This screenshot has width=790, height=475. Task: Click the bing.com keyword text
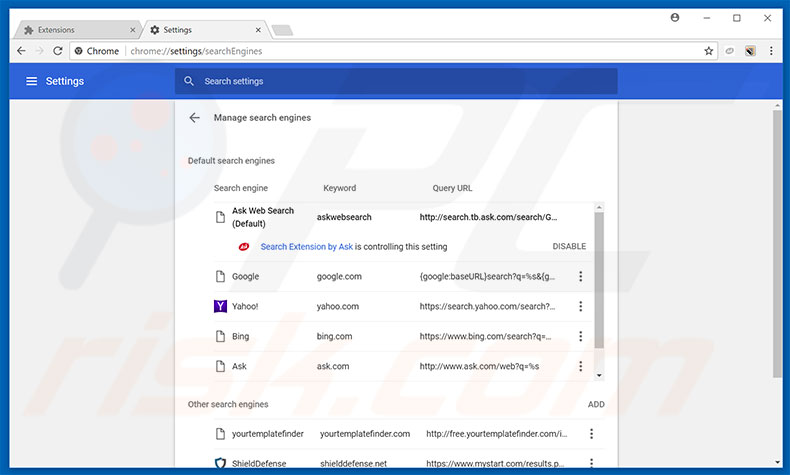[334, 336]
